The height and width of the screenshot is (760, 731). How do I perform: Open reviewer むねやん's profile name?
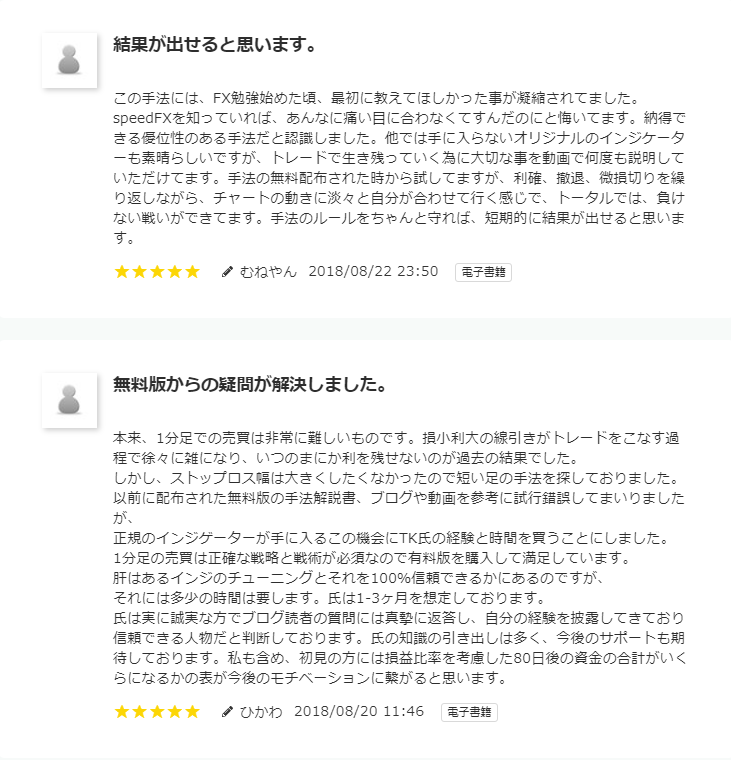tap(268, 272)
